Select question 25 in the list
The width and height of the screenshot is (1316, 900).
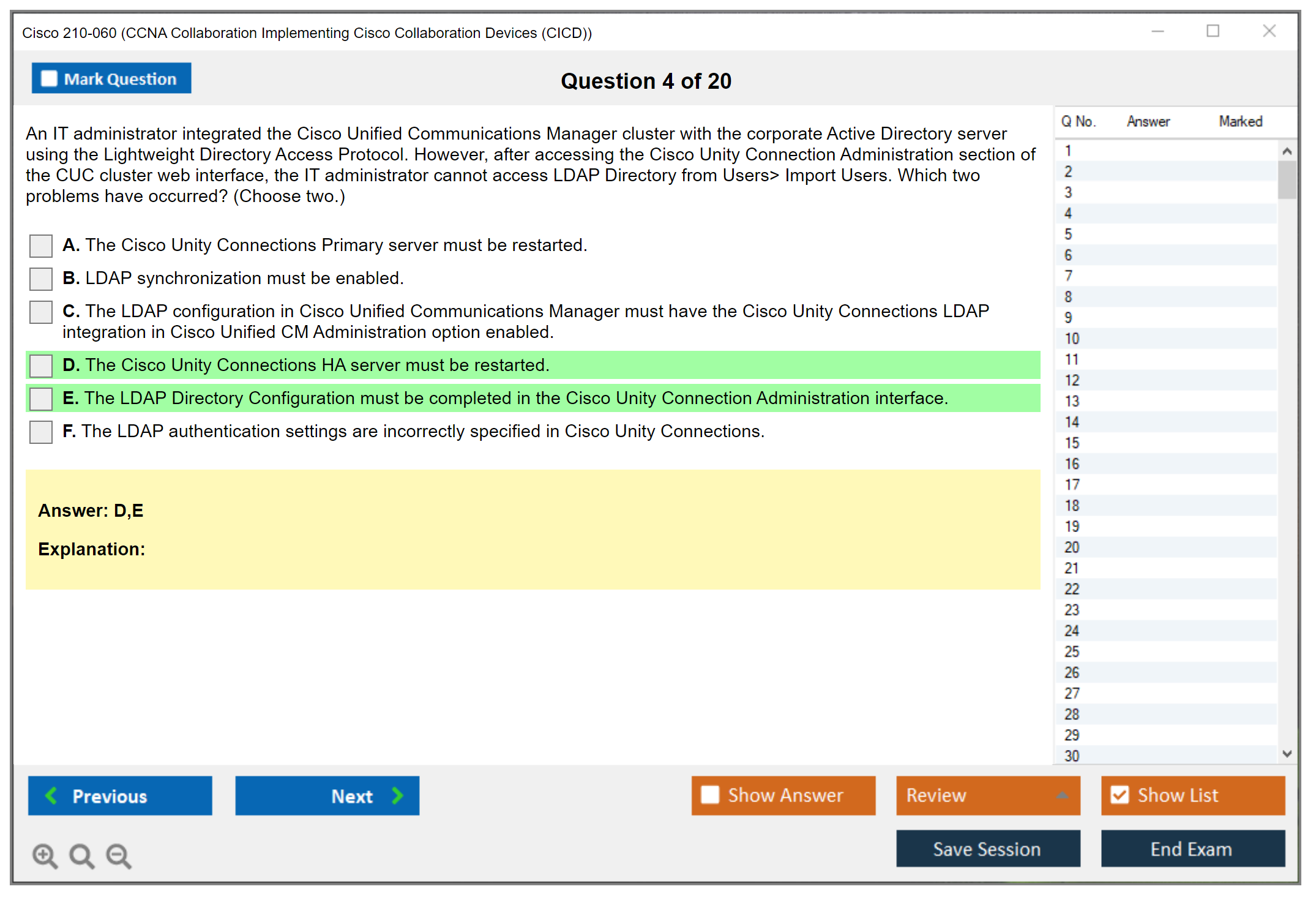[x=1072, y=651]
